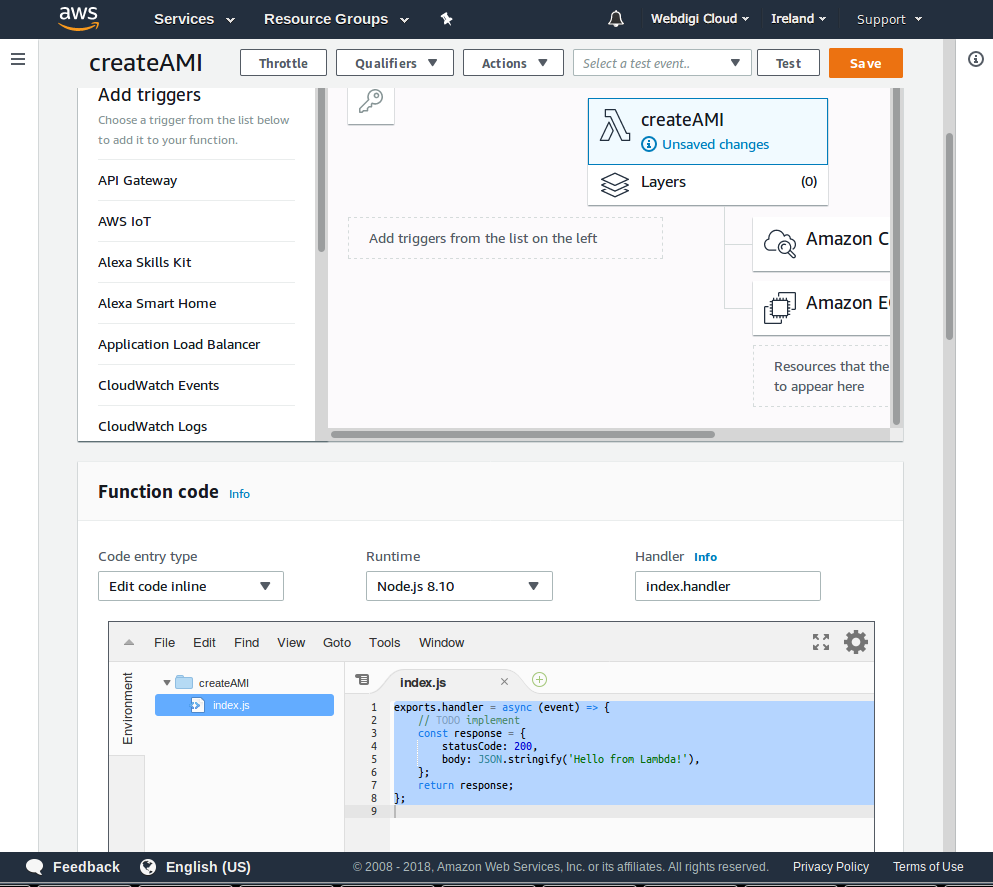Open the Services dropdown

(x=194, y=19)
